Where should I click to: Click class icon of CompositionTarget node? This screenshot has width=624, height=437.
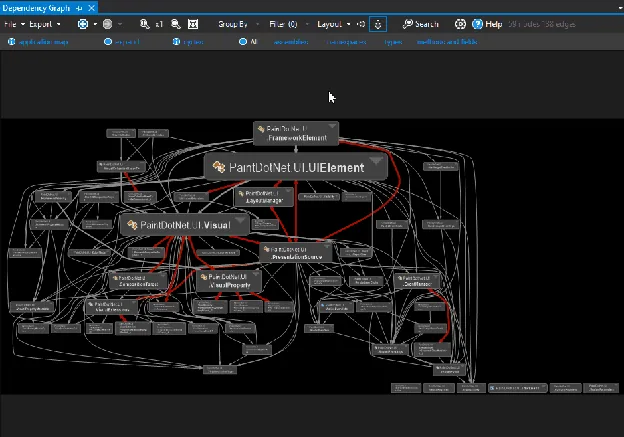click(115, 277)
